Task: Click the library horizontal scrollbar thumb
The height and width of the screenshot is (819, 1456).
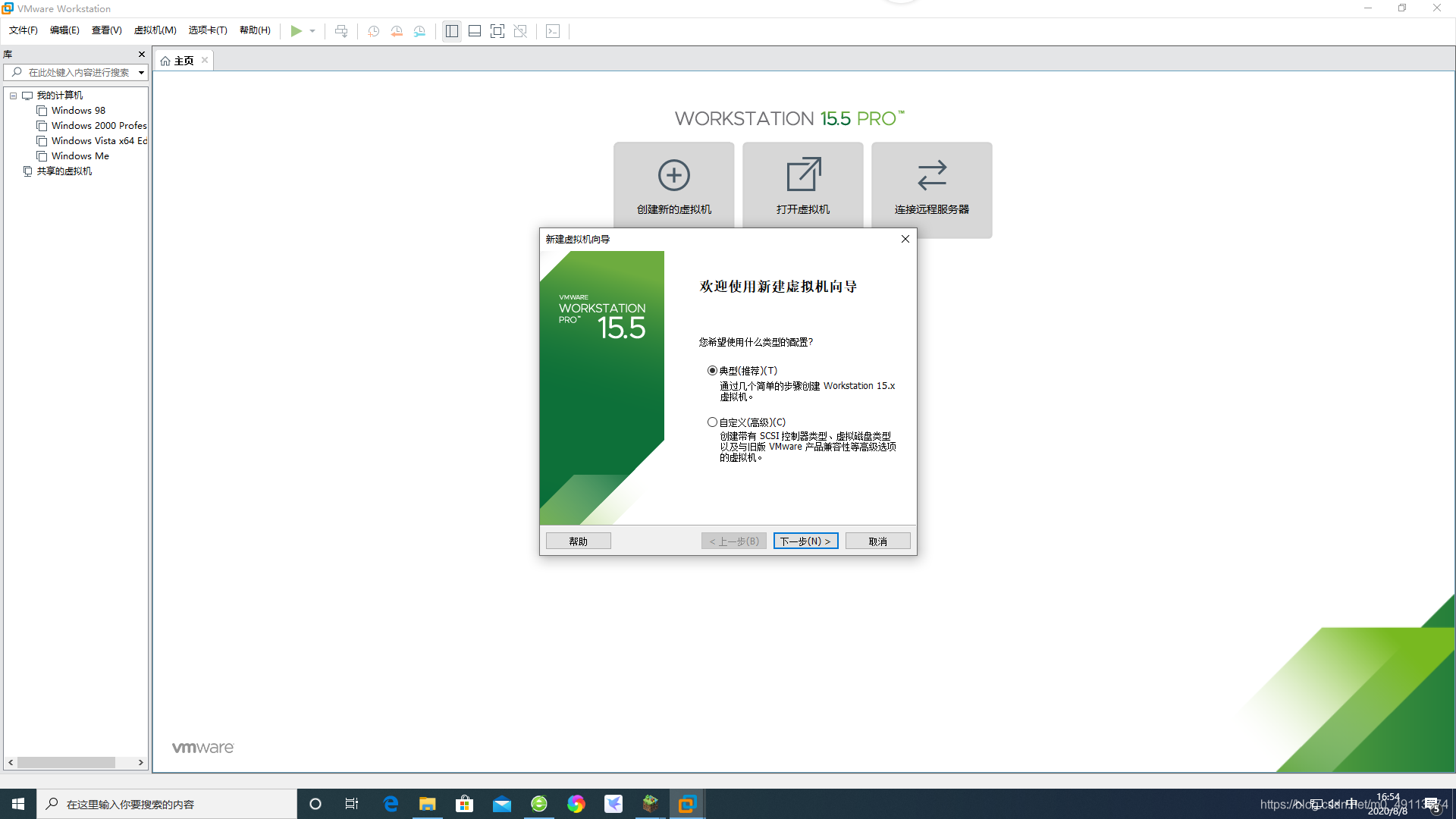Action: click(66, 763)
